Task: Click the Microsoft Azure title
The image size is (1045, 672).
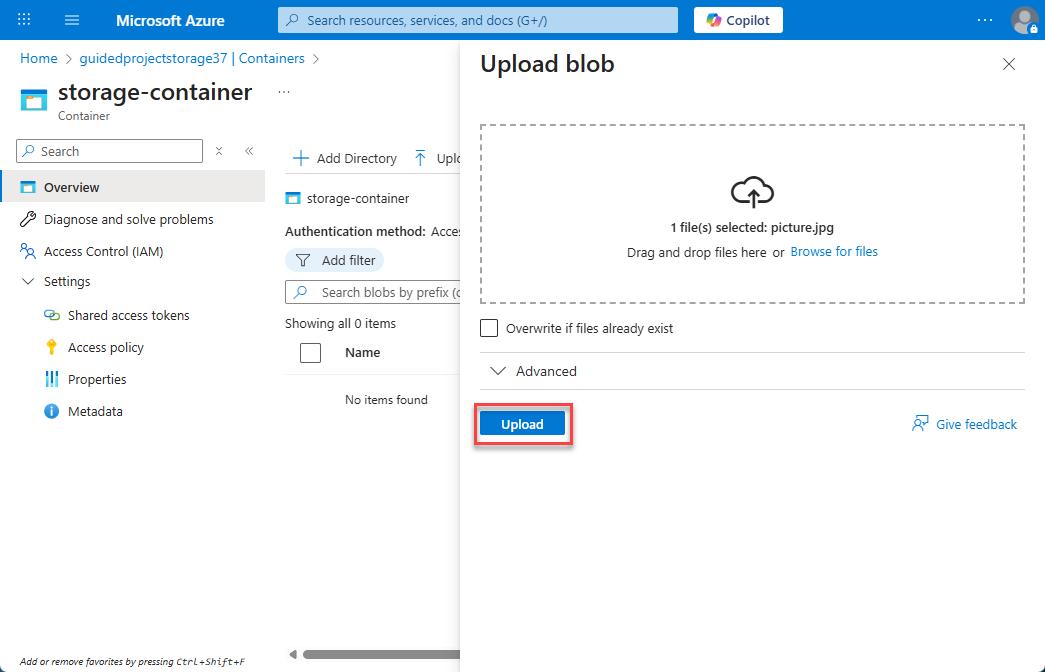Action: 170,20
